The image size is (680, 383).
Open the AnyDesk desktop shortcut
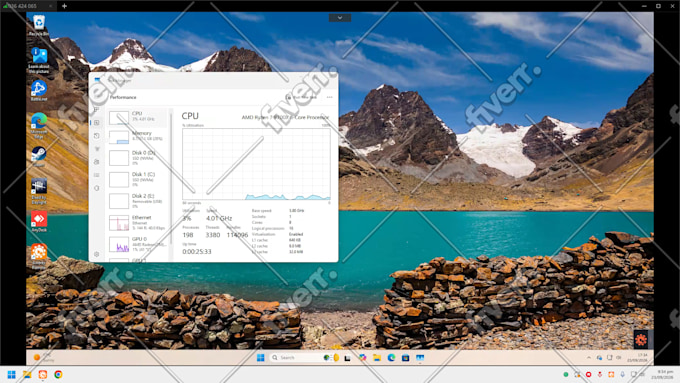[x=39, y=221]
